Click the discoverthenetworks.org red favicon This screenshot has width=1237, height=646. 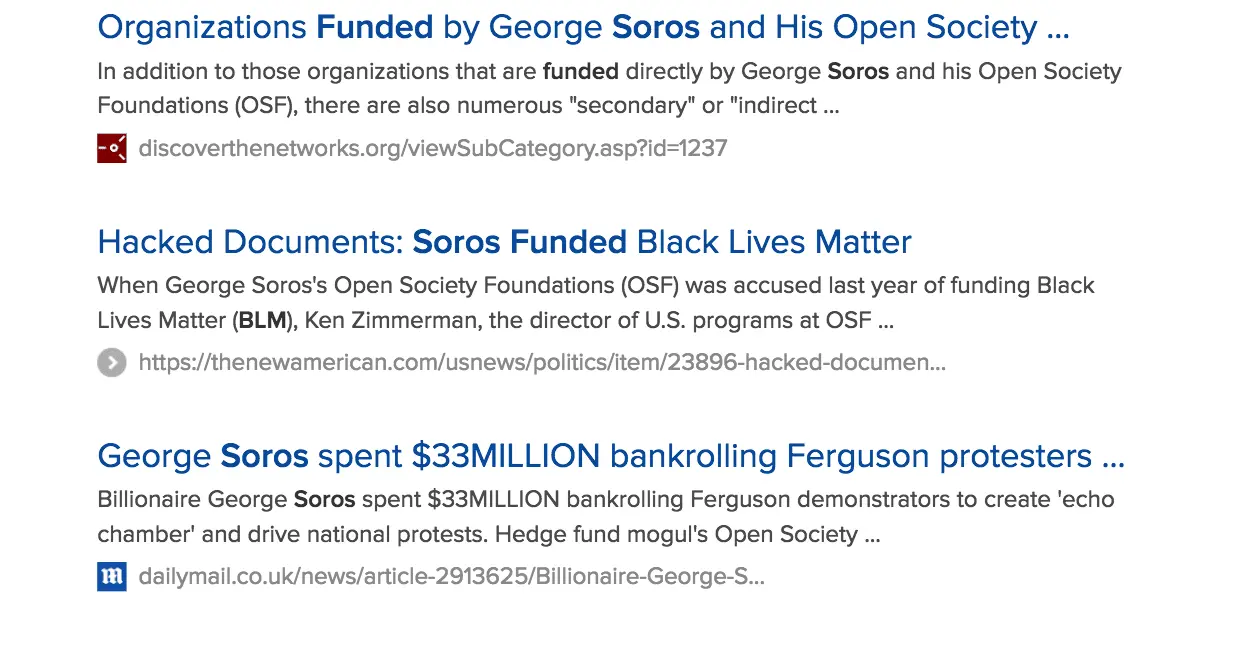(112, 149)
